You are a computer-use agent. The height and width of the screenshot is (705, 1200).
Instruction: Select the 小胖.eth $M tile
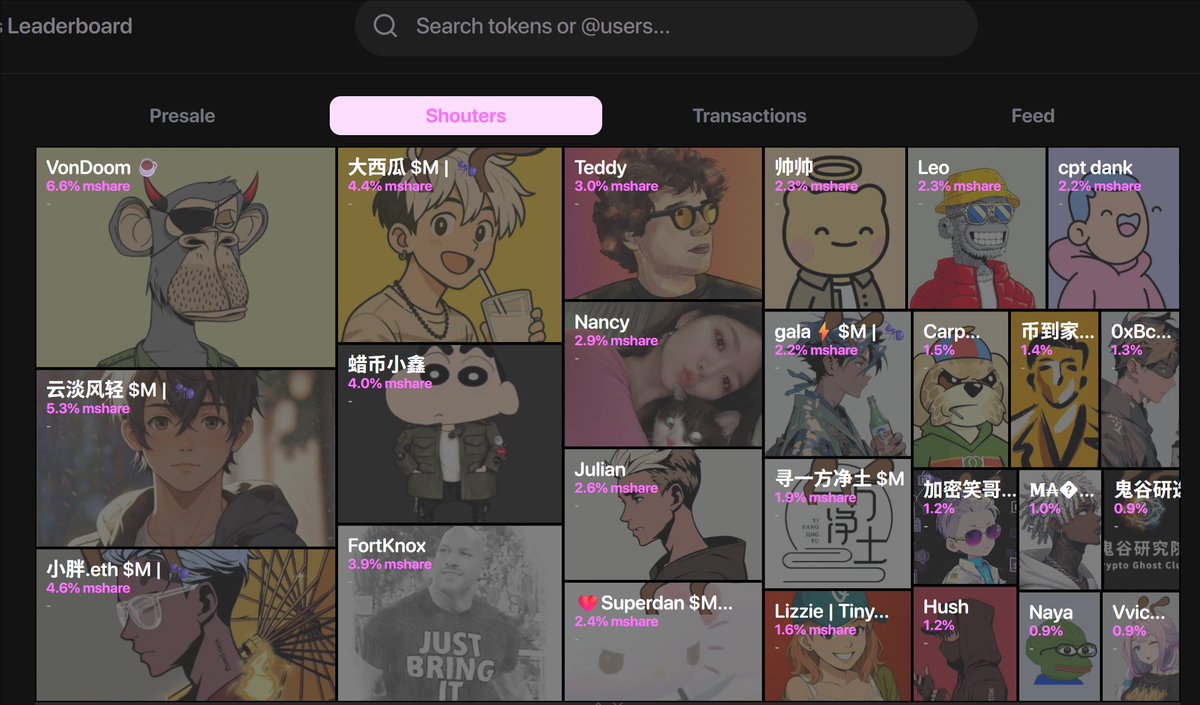click(186, 625)
